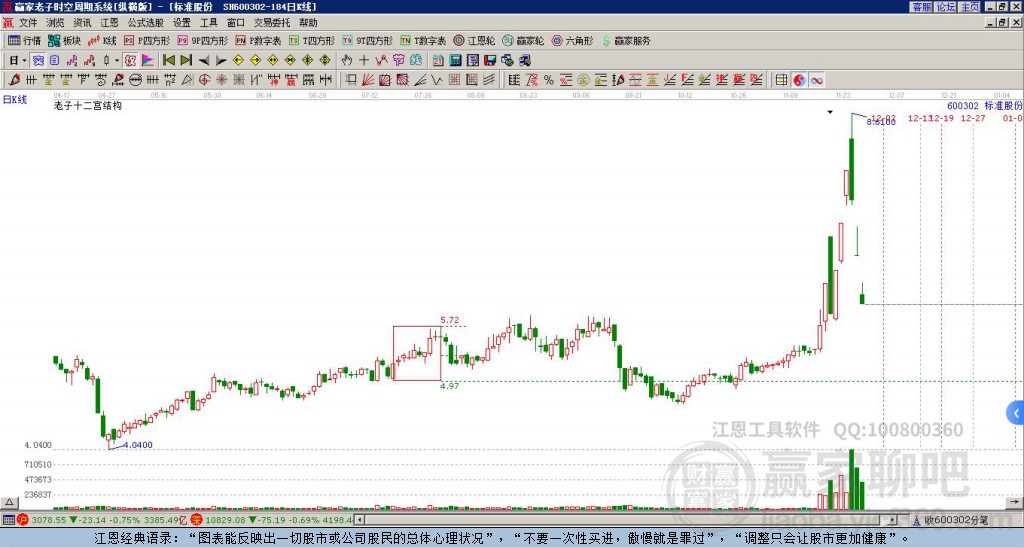
Task: Jump to last bar icon
Action: tap(186, 61)
